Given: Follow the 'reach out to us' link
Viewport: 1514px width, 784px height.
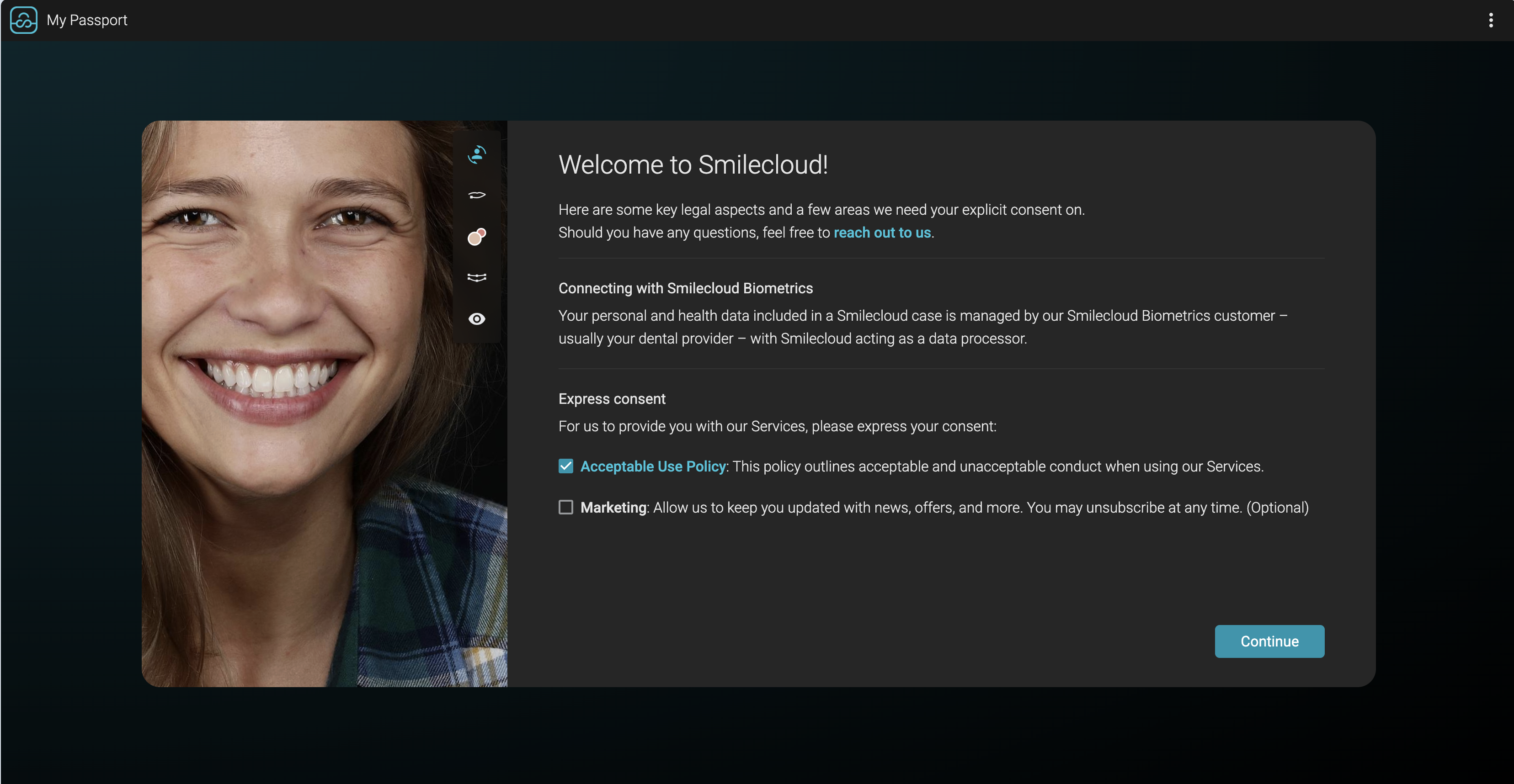Looking at the screenshot, I should point(882,233).
